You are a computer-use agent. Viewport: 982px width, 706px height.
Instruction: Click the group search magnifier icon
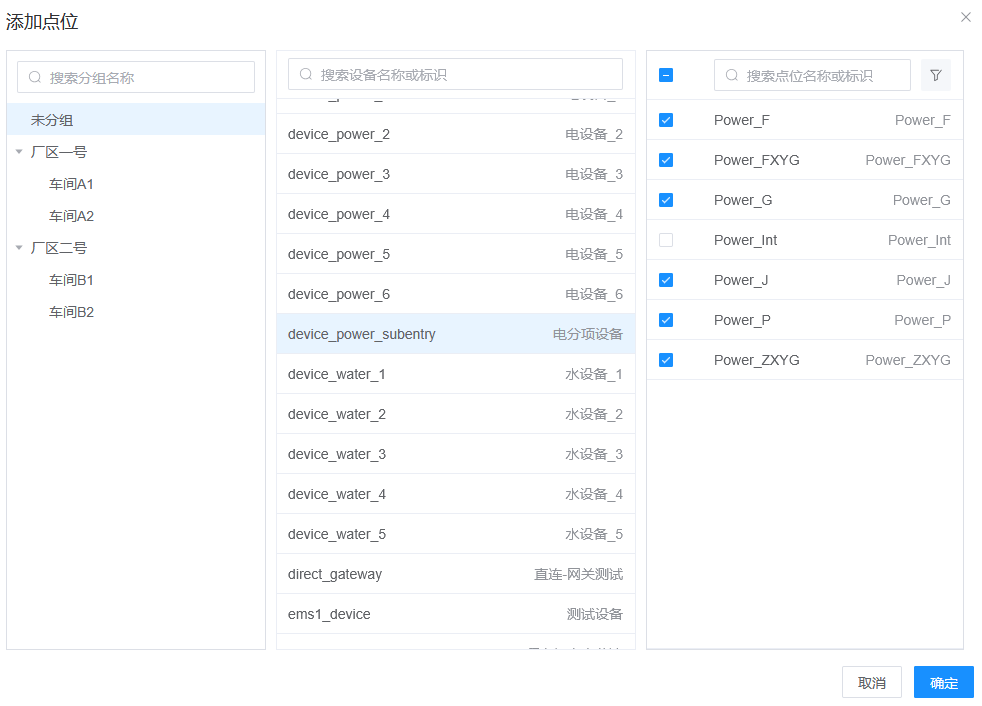[35, 77]
